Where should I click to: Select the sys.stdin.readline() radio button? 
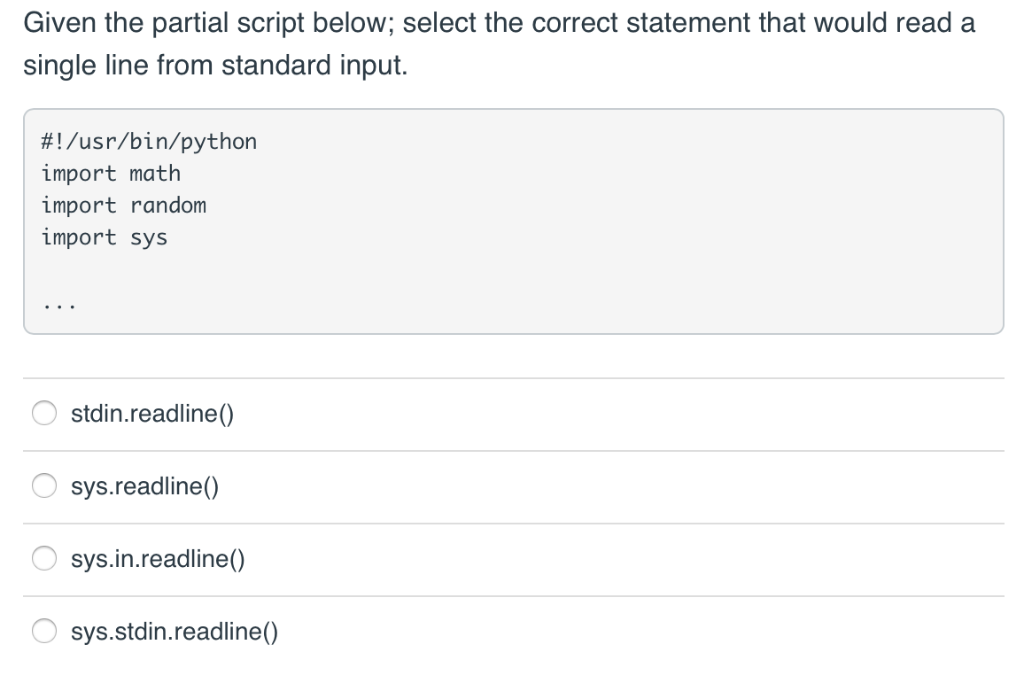click(44, 630)
